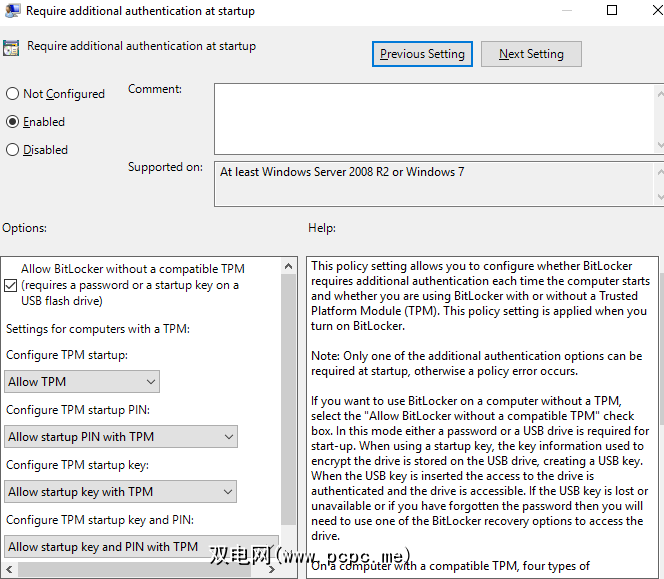Go to the Next Setting
Image resolution: width=664 pixels, height=579 pixels.
[x=531, y=54]
